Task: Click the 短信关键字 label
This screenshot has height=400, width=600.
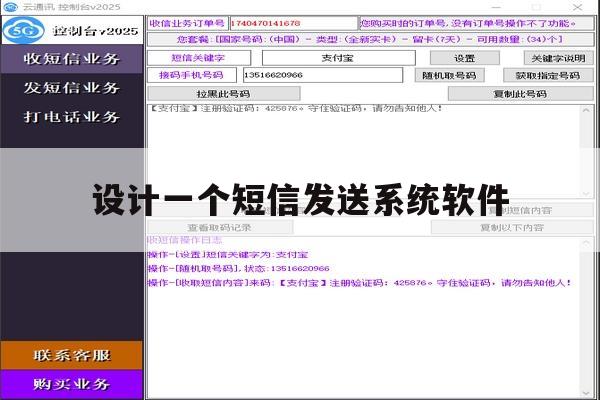Action: (x=199, y=58)
